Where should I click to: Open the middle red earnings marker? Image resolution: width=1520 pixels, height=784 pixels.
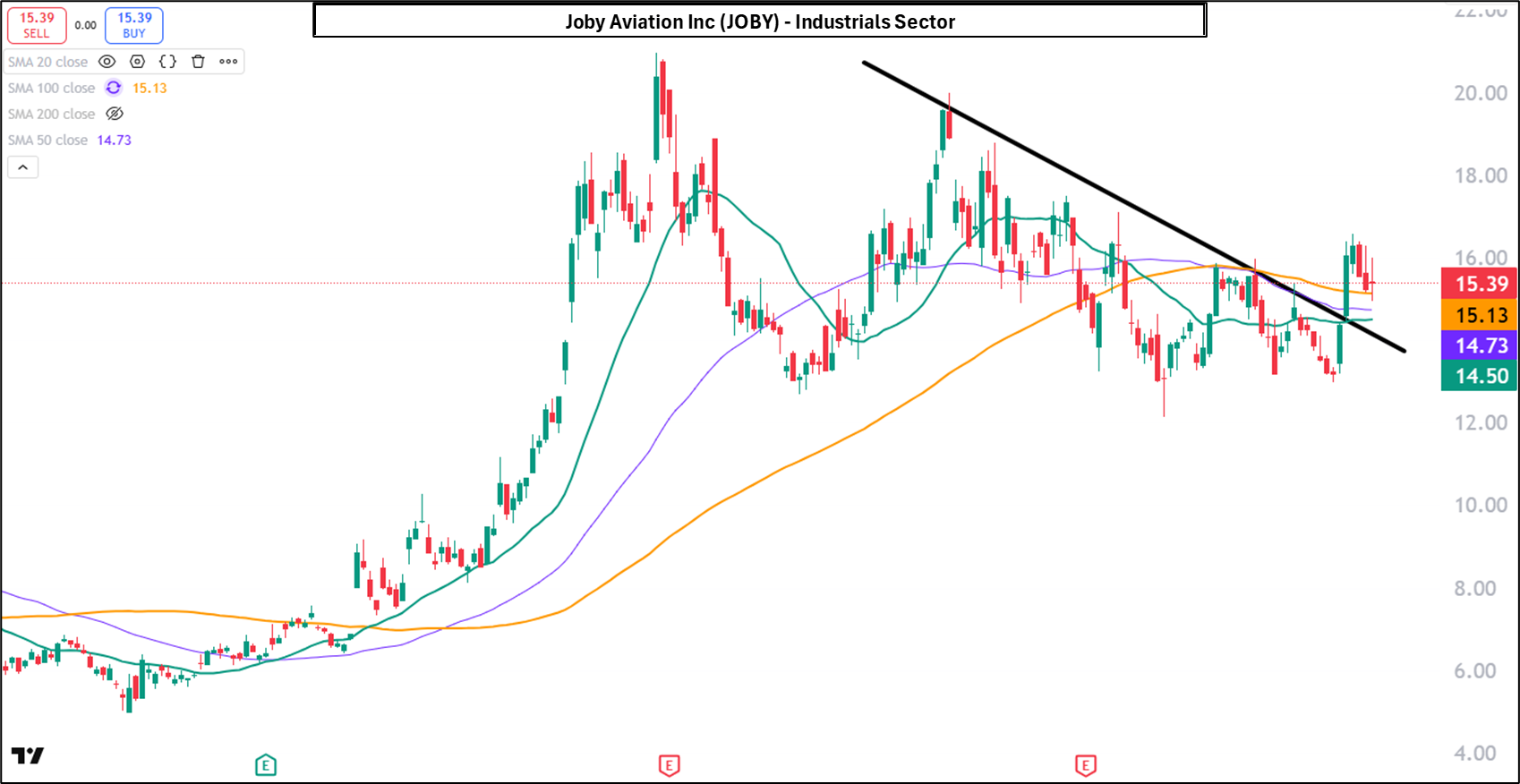coord(670,765)
